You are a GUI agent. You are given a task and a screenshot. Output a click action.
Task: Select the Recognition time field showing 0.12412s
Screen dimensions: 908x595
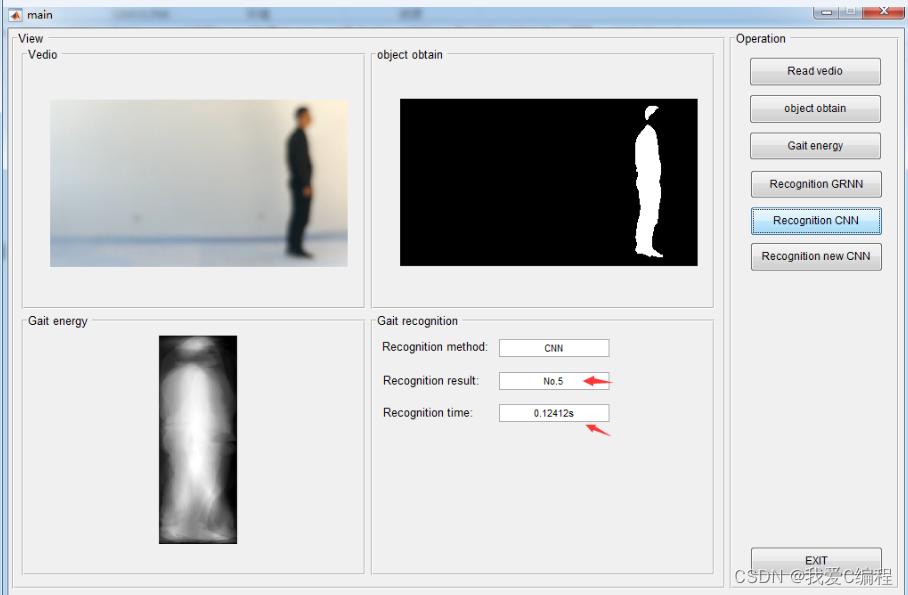pos(553,413)
